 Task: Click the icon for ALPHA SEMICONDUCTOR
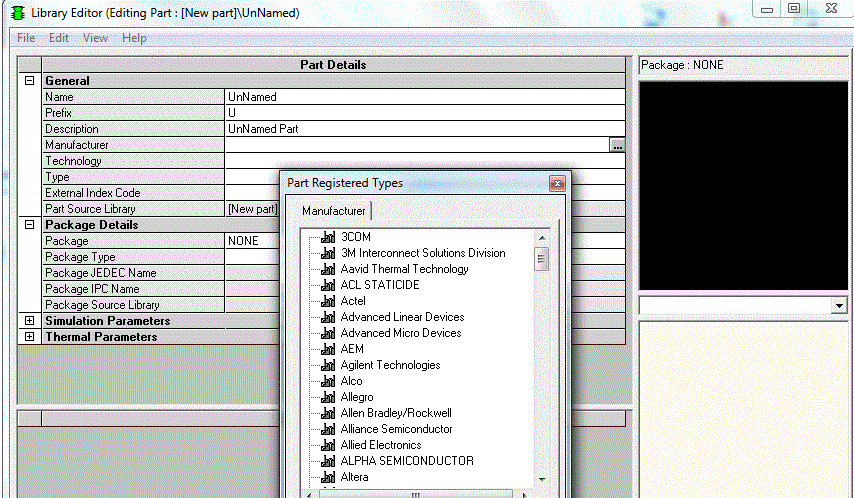coord(328,461)
